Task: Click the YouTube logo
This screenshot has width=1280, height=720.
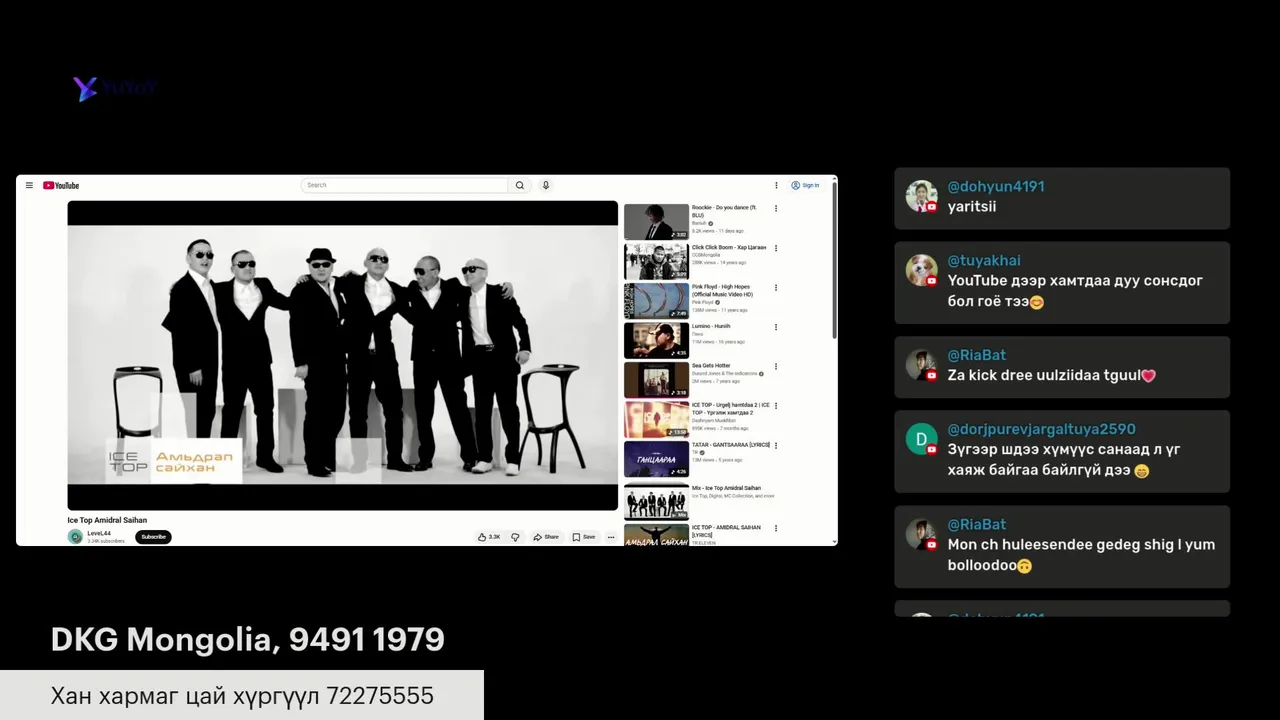Action: point(61,185)
